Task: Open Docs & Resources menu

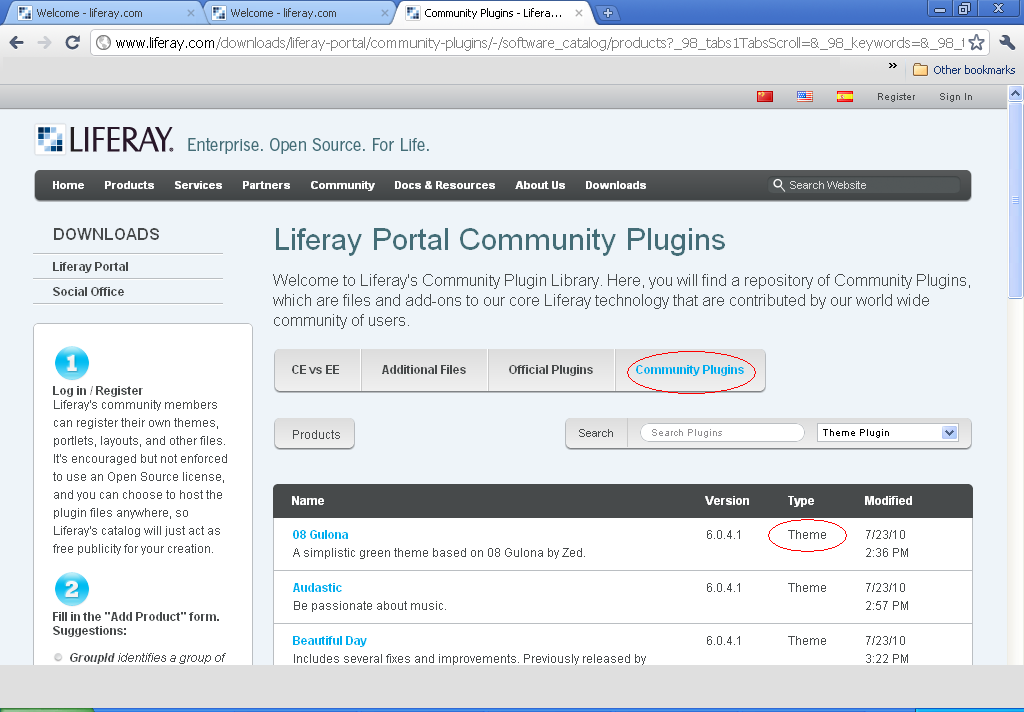Action: pyautogui.click(x=445, y=185)
